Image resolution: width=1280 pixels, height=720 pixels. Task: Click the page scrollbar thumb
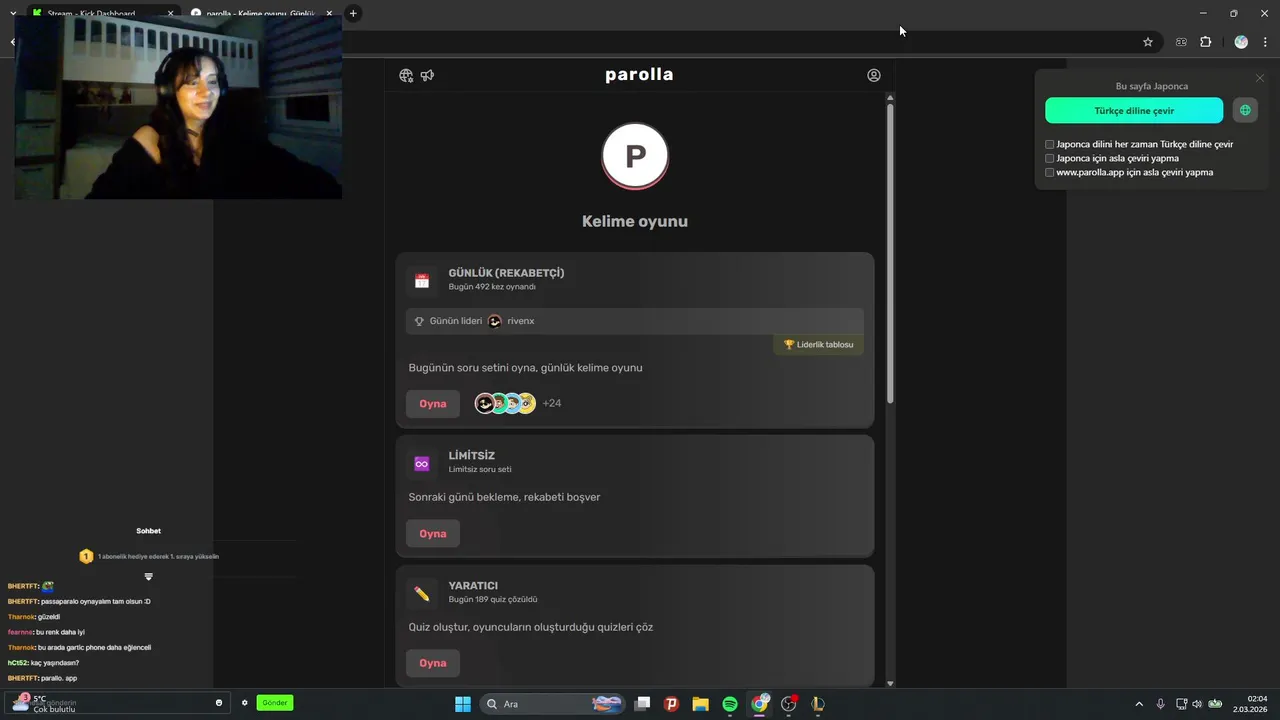pos(890,254)
